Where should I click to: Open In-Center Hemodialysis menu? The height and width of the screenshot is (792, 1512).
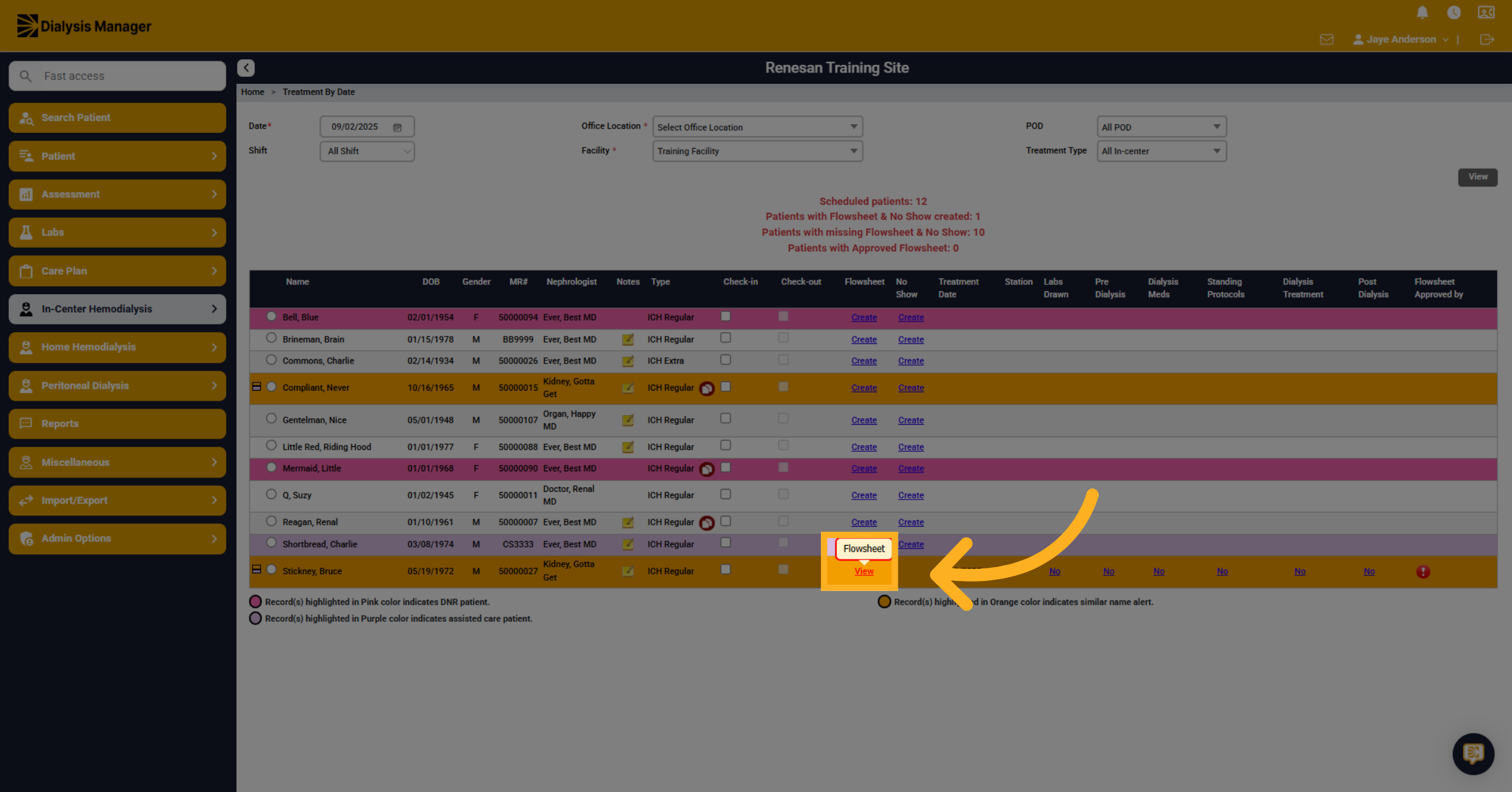(x=117, y=309)
